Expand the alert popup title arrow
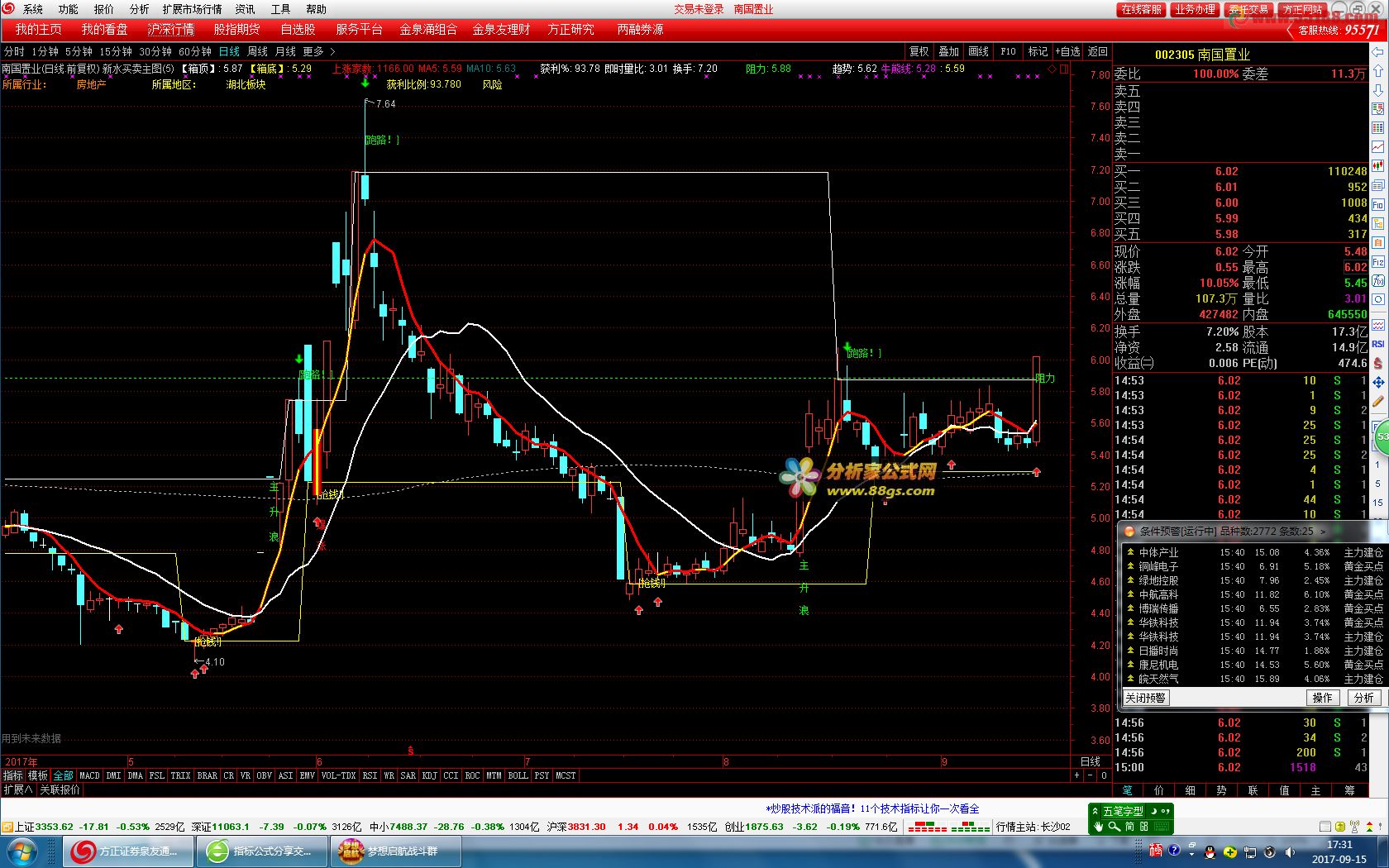The width and height of the screenshot is (1389, 868). tap(1323, 532)
